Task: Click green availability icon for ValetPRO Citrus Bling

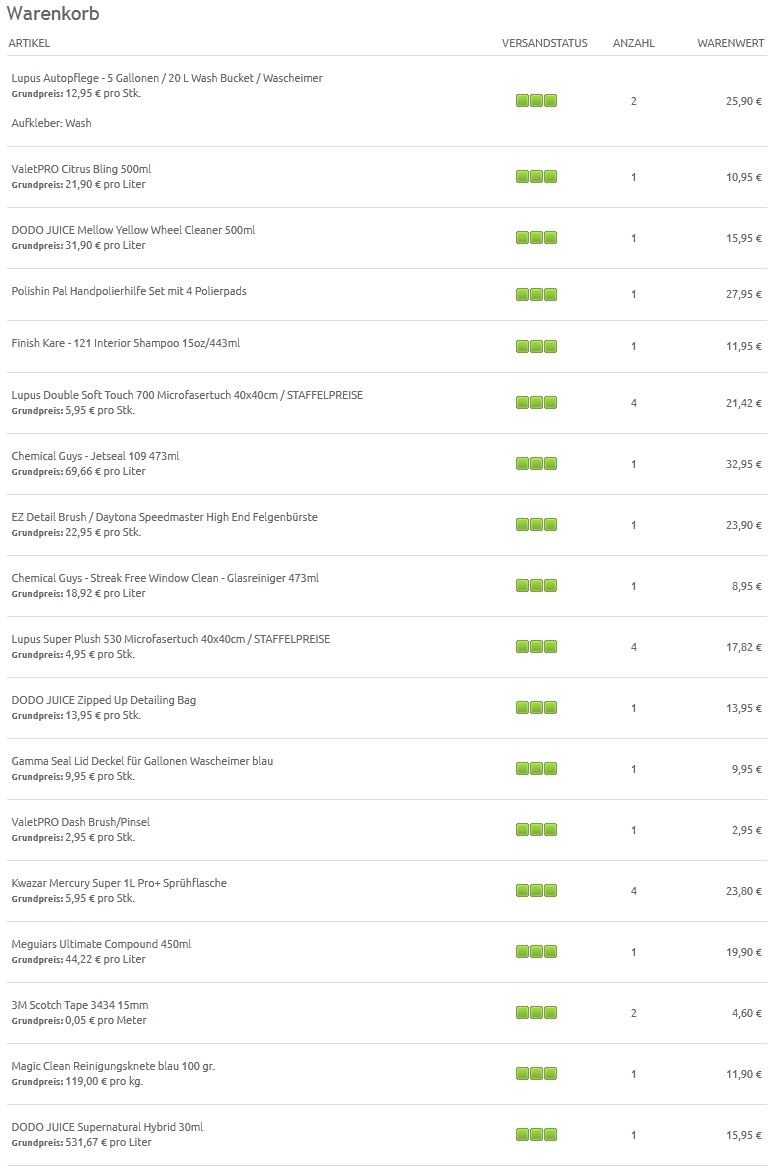Action: [536, 176]
